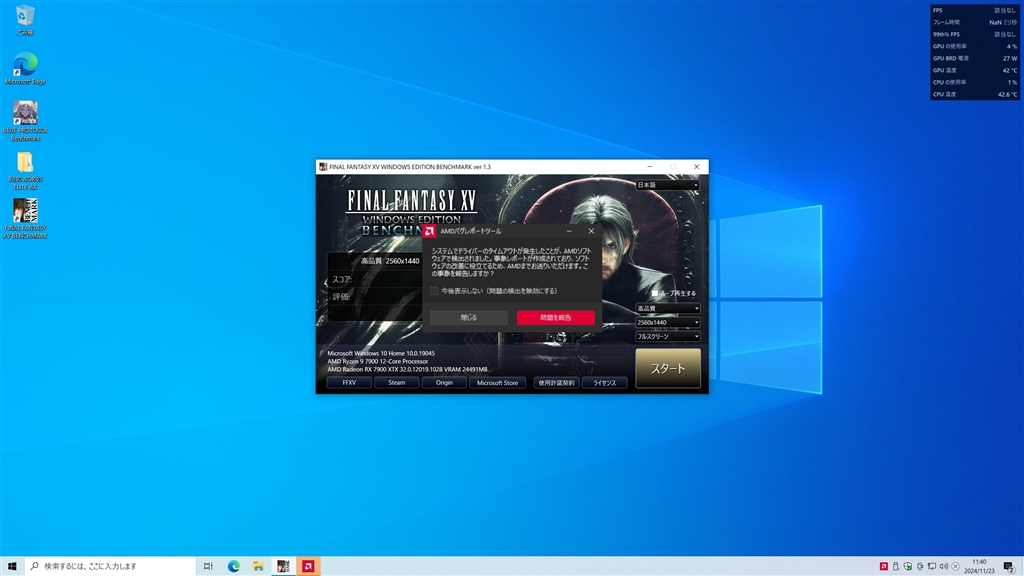Click the AMD Radeon RX 7900 XTX text
This screenshot has height=576, width=1024.
click(407, 369)
